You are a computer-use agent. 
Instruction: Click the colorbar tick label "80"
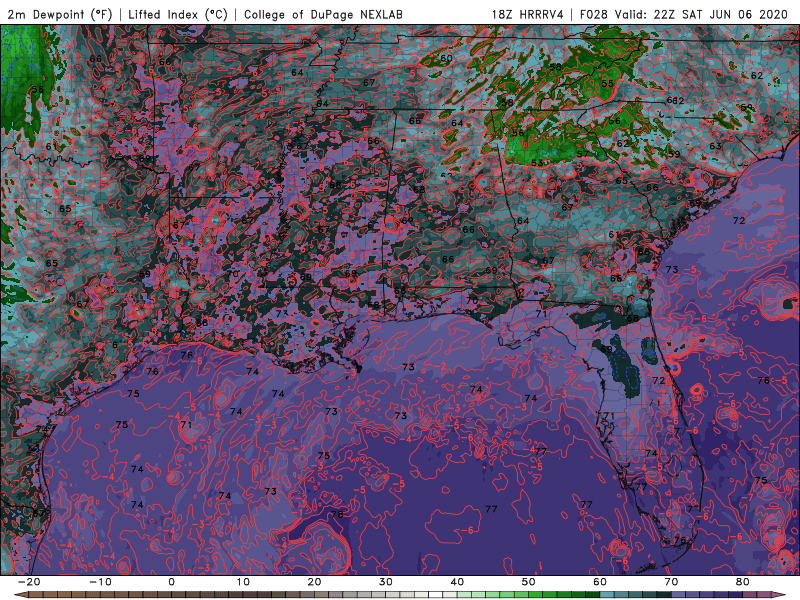[x=743, y=582]
